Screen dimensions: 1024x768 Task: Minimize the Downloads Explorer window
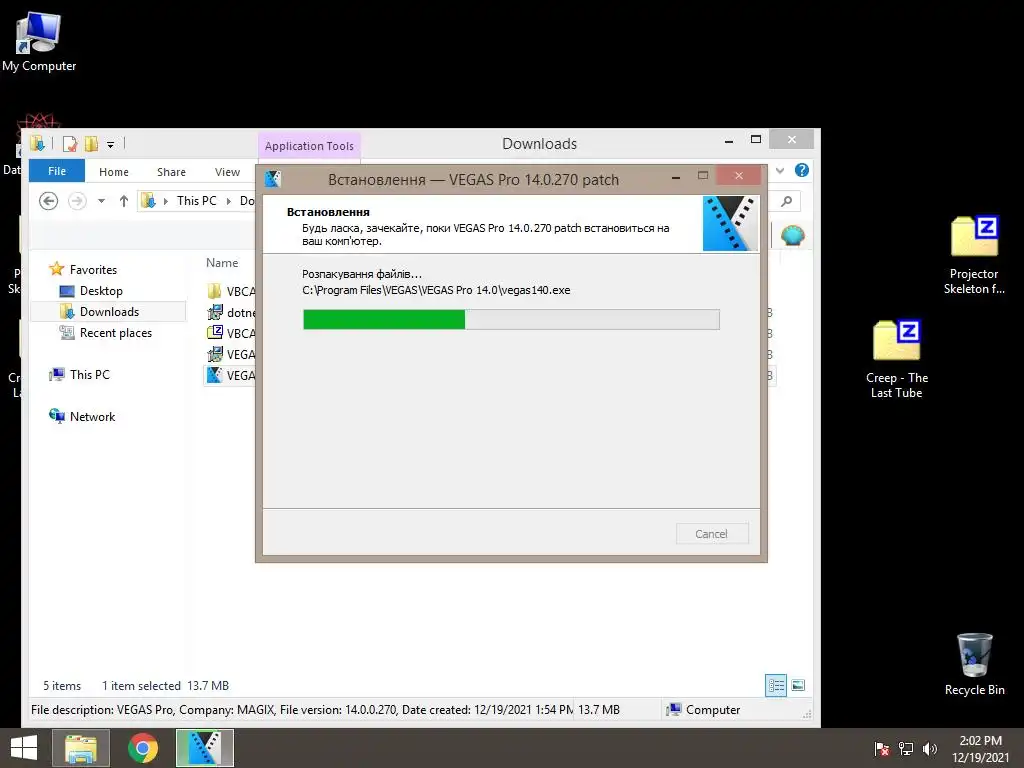click(x=729, y=140)
